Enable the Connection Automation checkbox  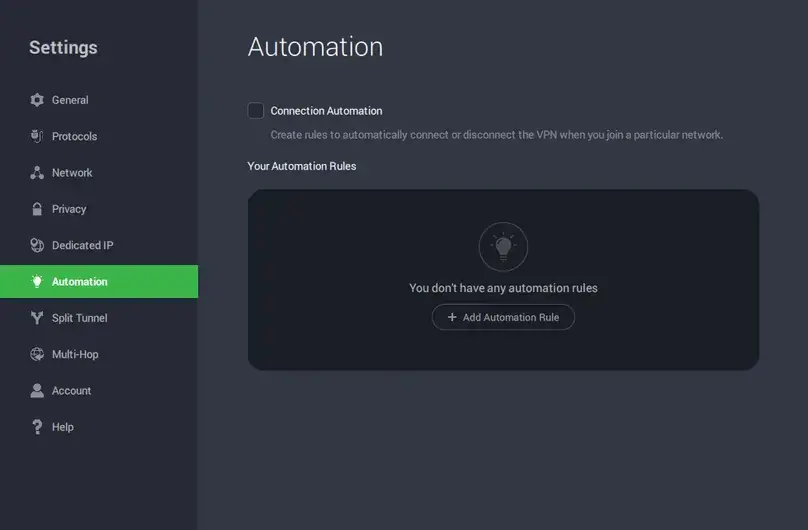pyautogui.click(x=256, y=110)
